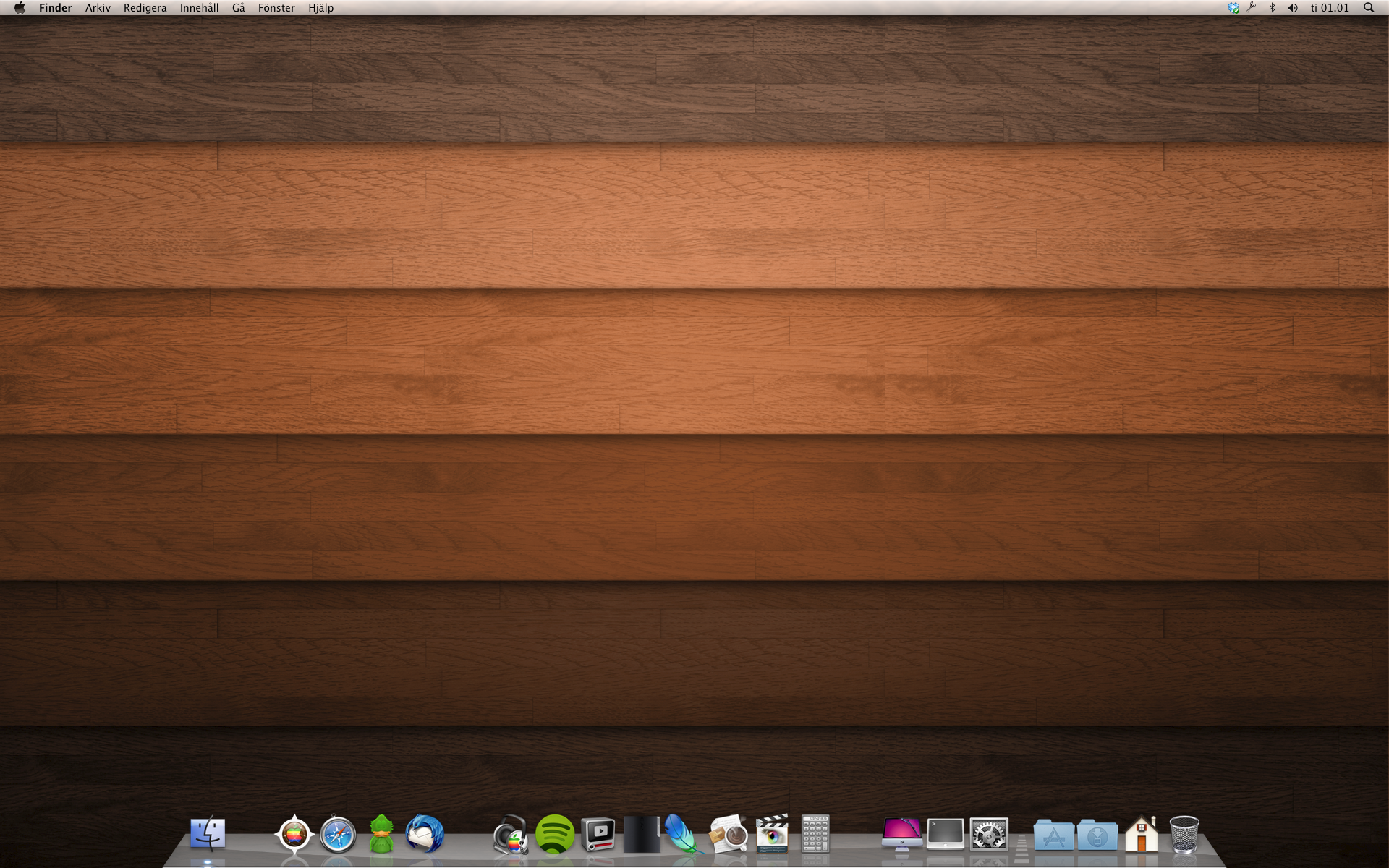Launch Safari compass icon in Dock
This screenshot has width=1389, height=868.
pyautogui.click(x=338, y=835)
